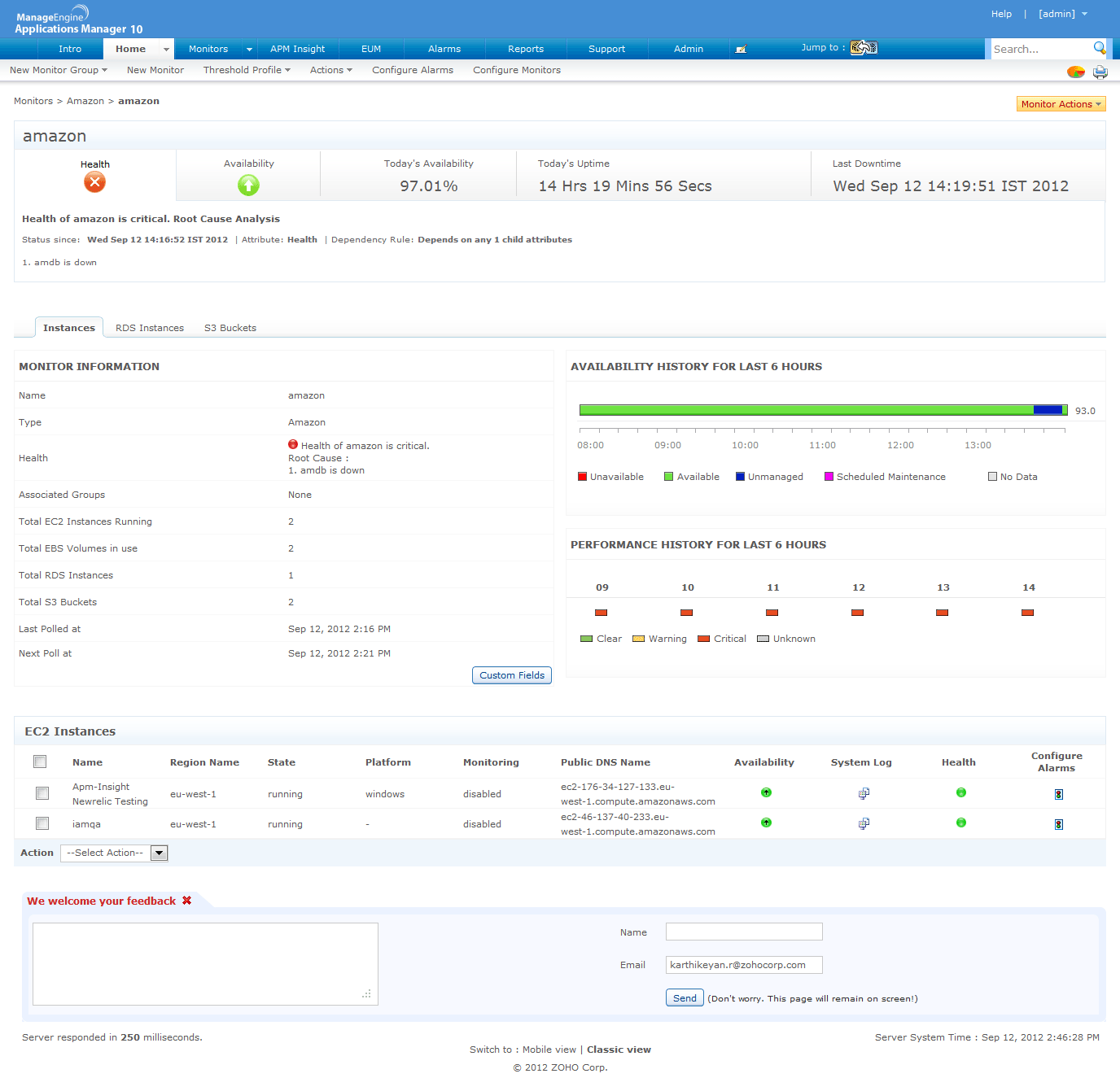Click the green availability history bar
Screen dimensions: 1120x1078
(806, 410)
